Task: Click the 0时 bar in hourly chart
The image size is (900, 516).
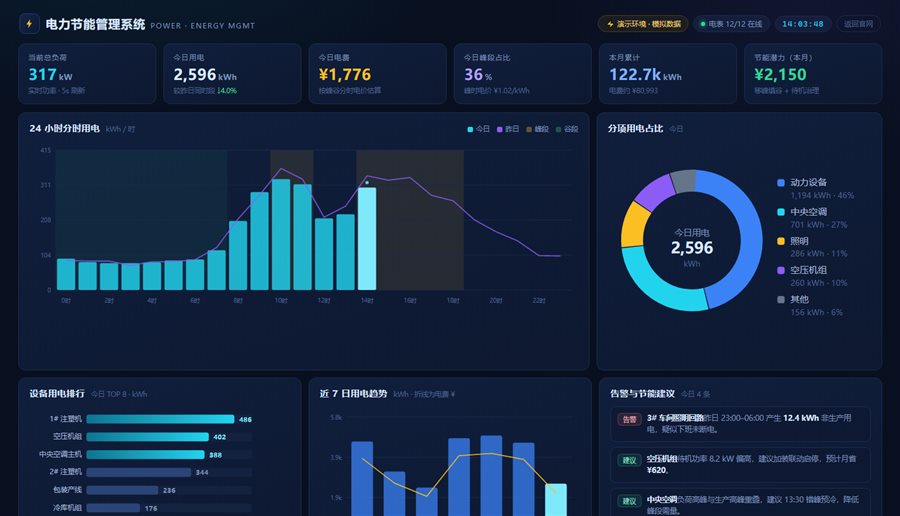Action: coord(66,274)
